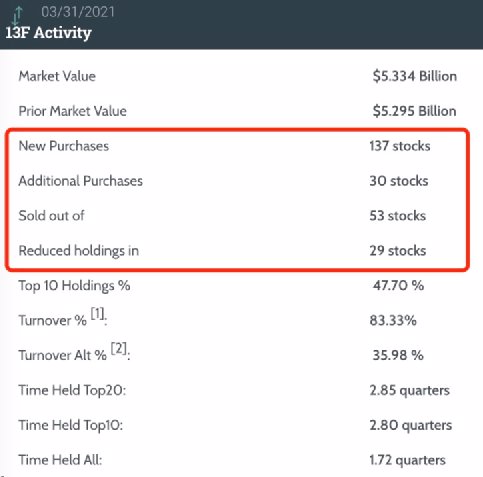
Task: Open footnote [2] next to Turnover Alt %
Action: (119, 349)
